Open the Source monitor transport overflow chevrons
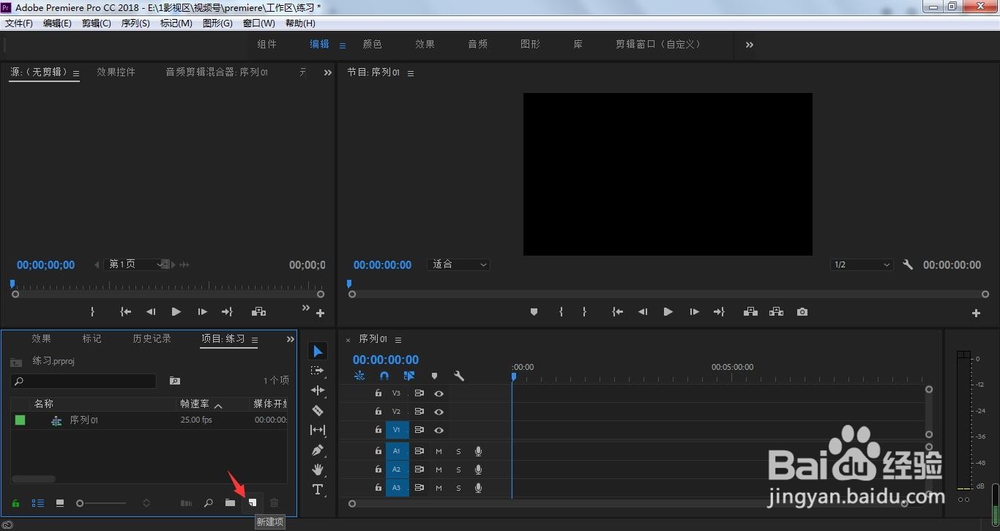 (306, 308)
